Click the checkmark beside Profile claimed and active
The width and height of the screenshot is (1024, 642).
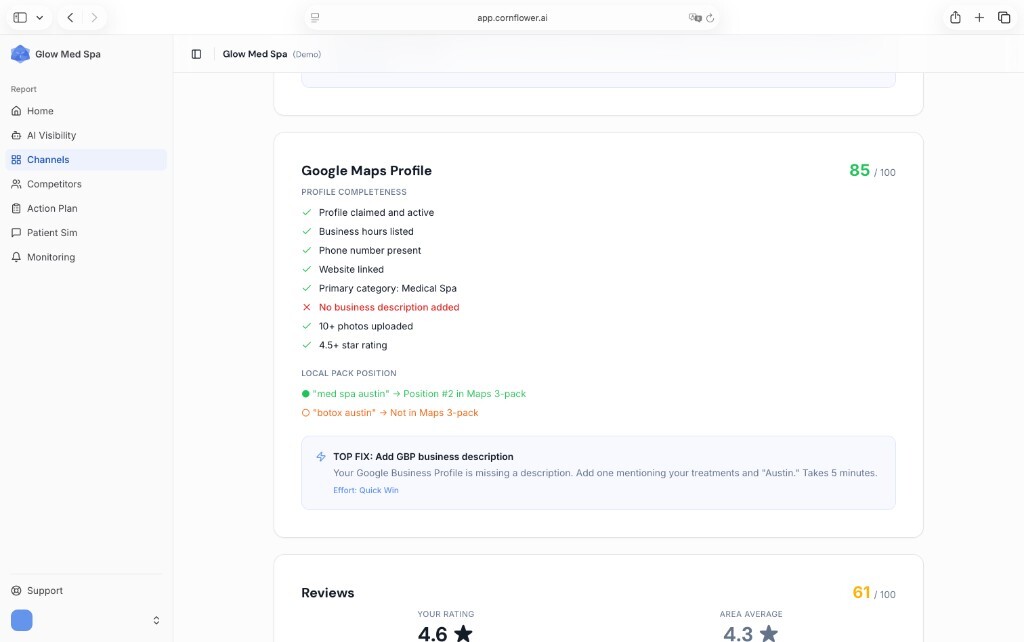coord(306,212)
